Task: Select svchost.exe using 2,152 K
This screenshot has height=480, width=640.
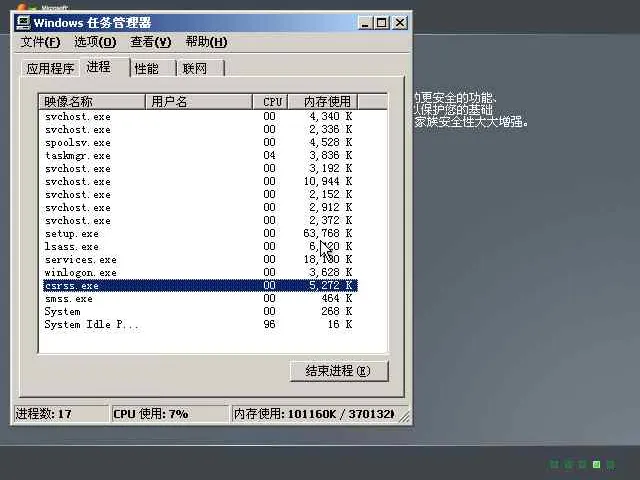Action: point(200,194)
